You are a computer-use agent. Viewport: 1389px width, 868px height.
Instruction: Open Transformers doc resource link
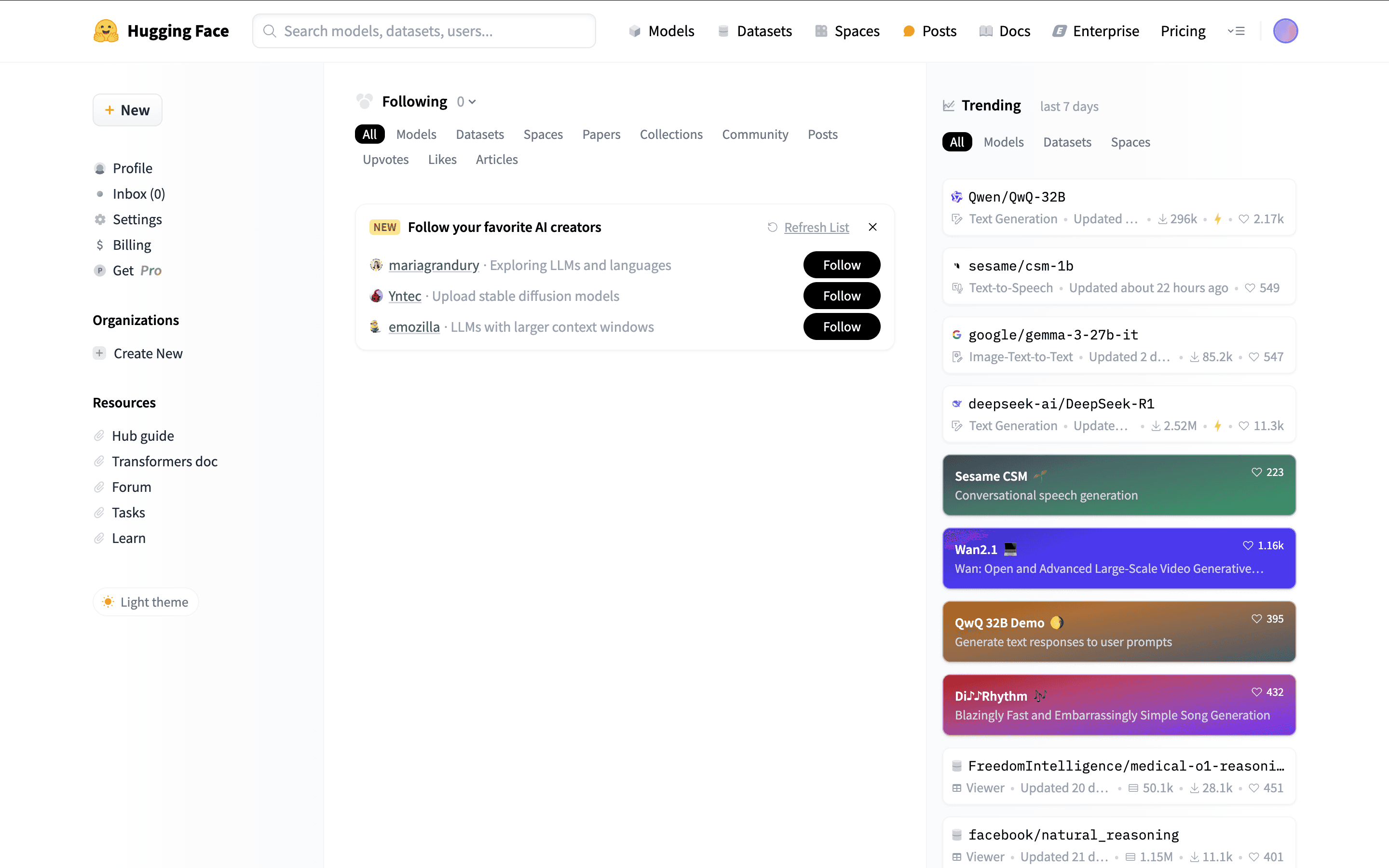click(x=165, y=461)
